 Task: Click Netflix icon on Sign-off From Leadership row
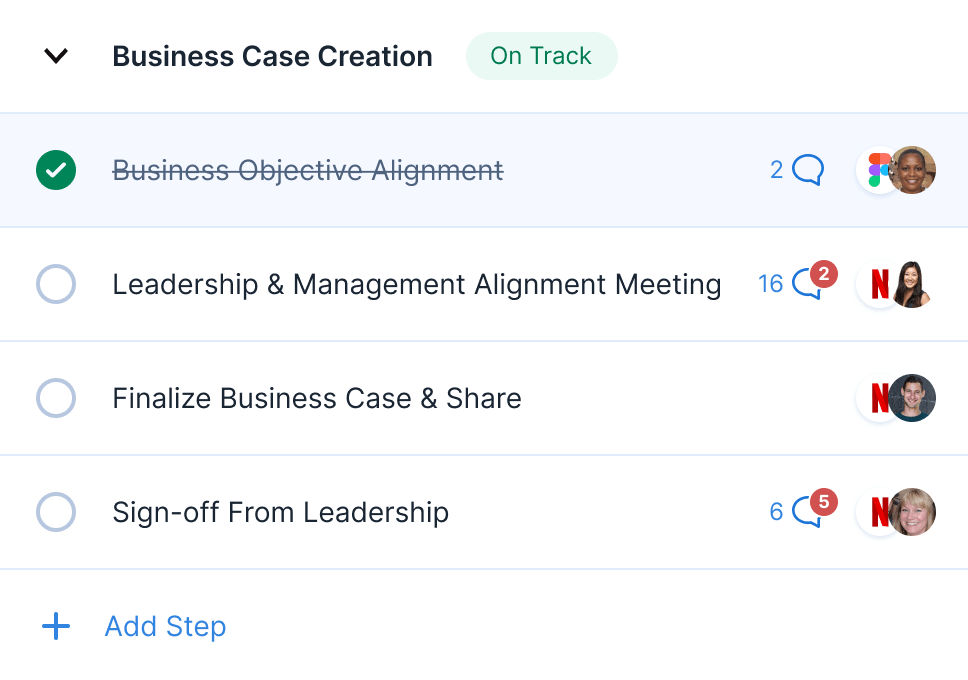coord(878,512)
